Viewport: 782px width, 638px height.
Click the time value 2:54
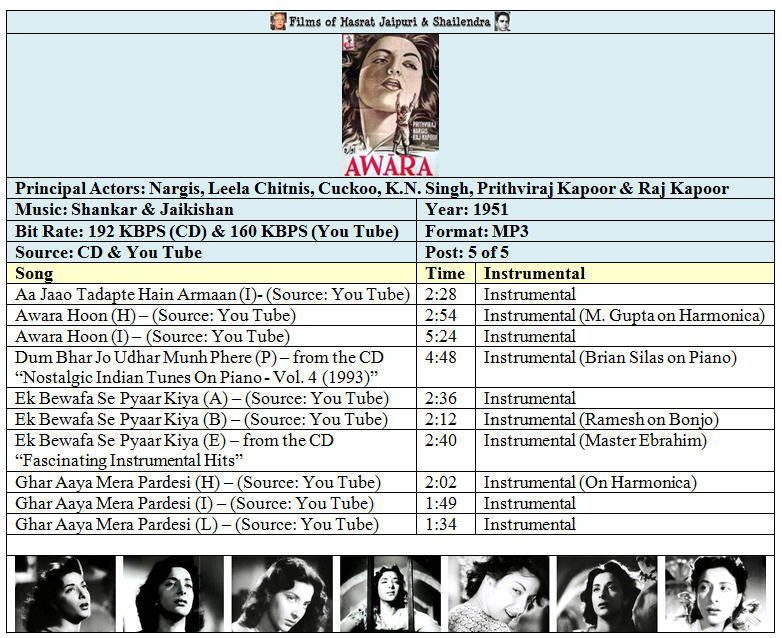pyautogui.click(x=440, y=315)
